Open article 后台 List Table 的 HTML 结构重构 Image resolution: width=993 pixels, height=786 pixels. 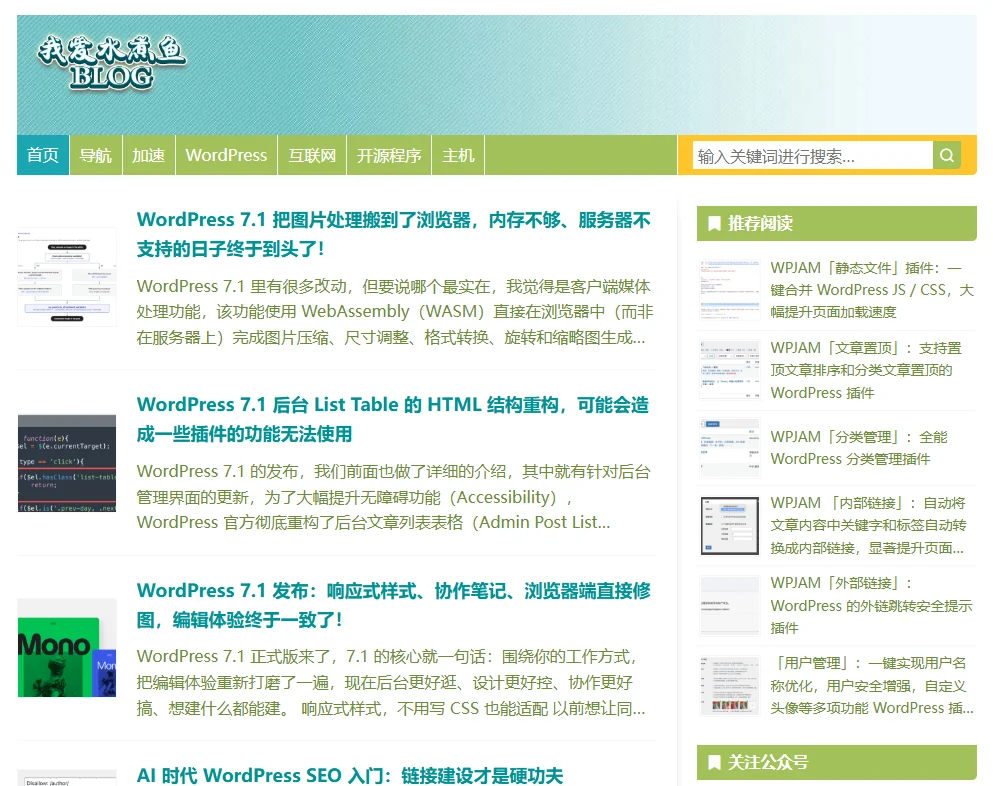click(x=393, y=419)
